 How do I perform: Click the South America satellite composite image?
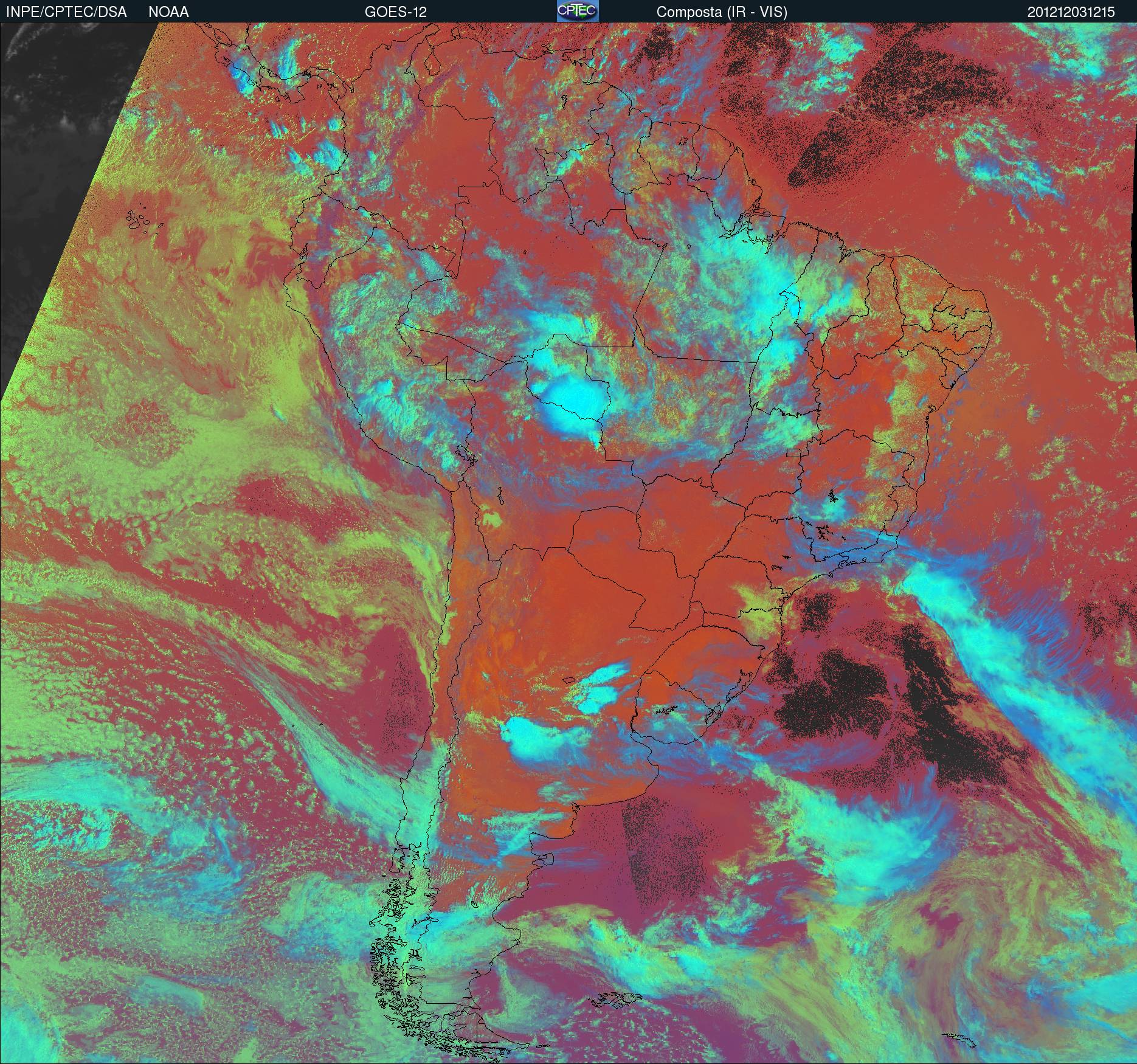coord(568,543)
